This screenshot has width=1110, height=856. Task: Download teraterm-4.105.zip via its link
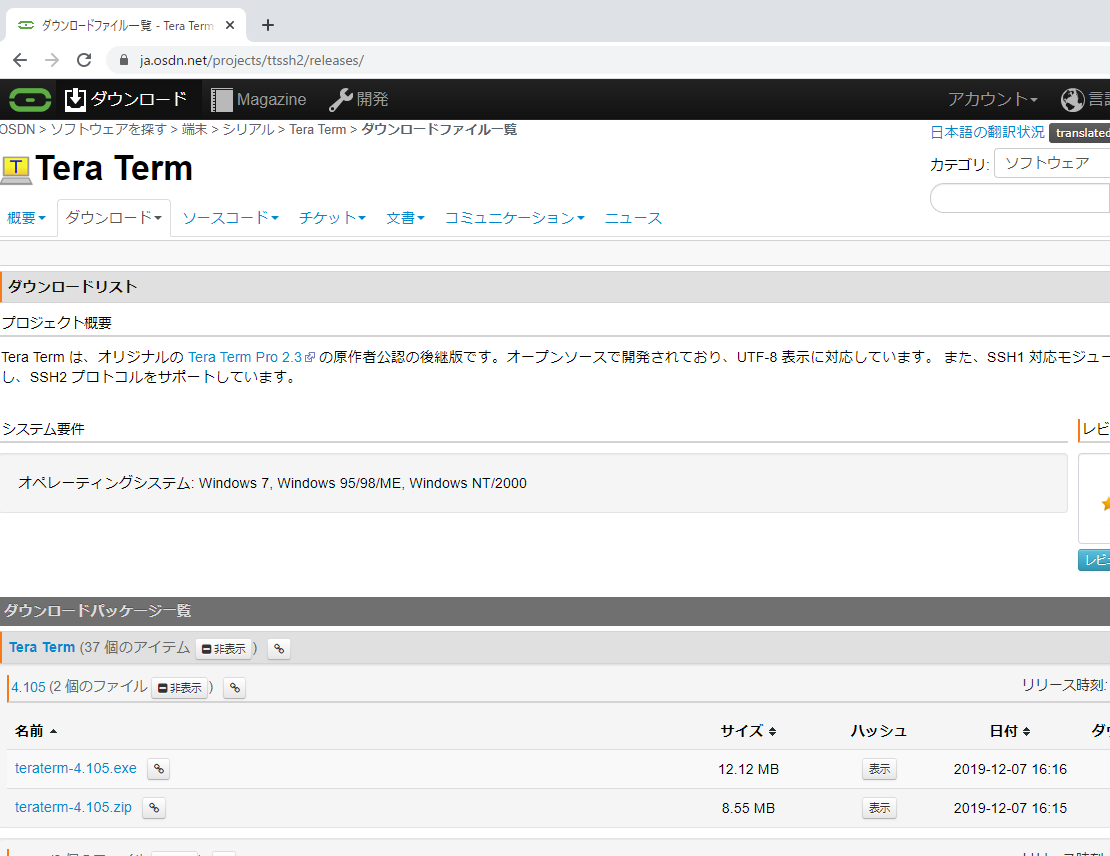click(x=74, y=808)
